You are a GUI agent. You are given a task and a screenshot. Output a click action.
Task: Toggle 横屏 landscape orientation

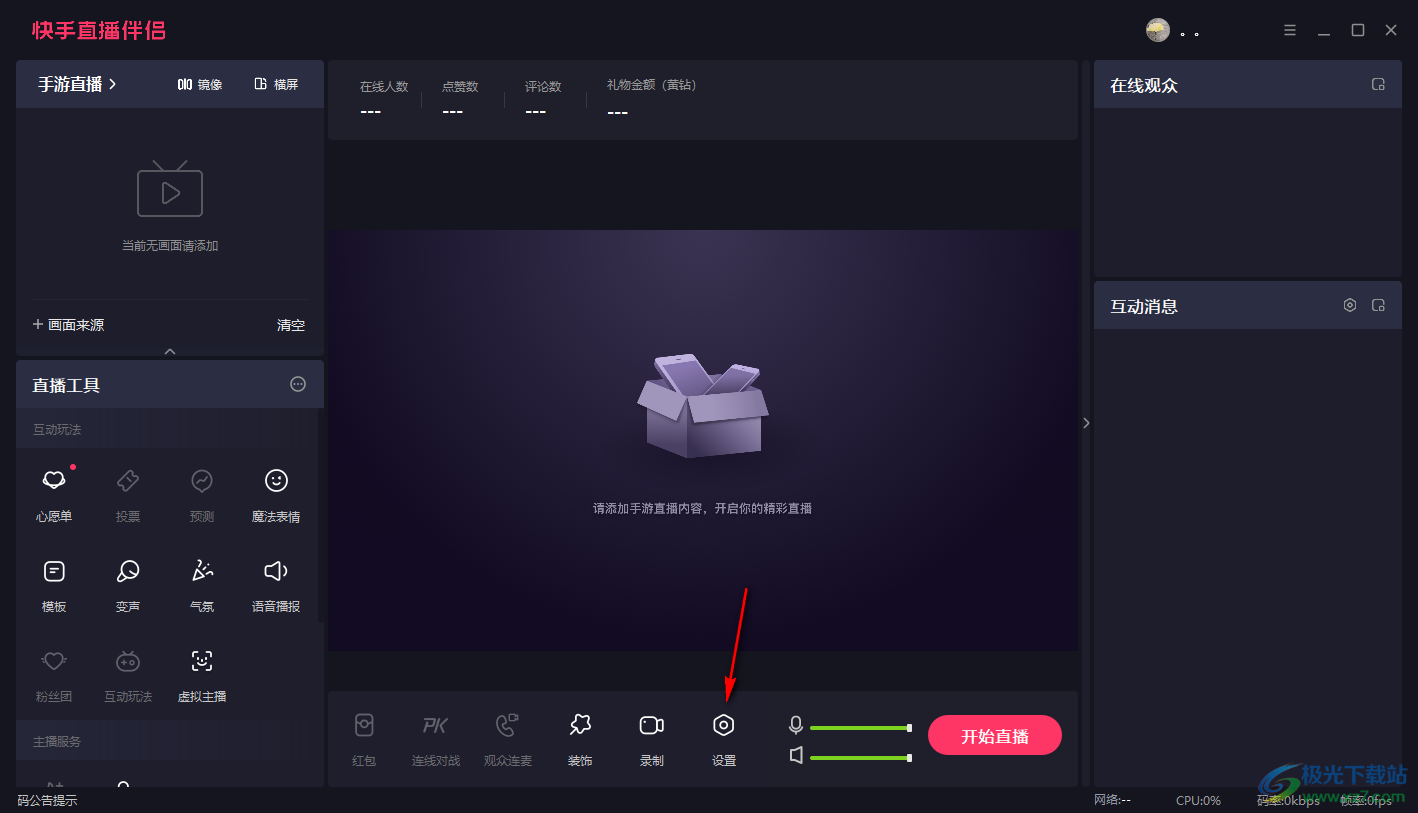pos(277,84)
